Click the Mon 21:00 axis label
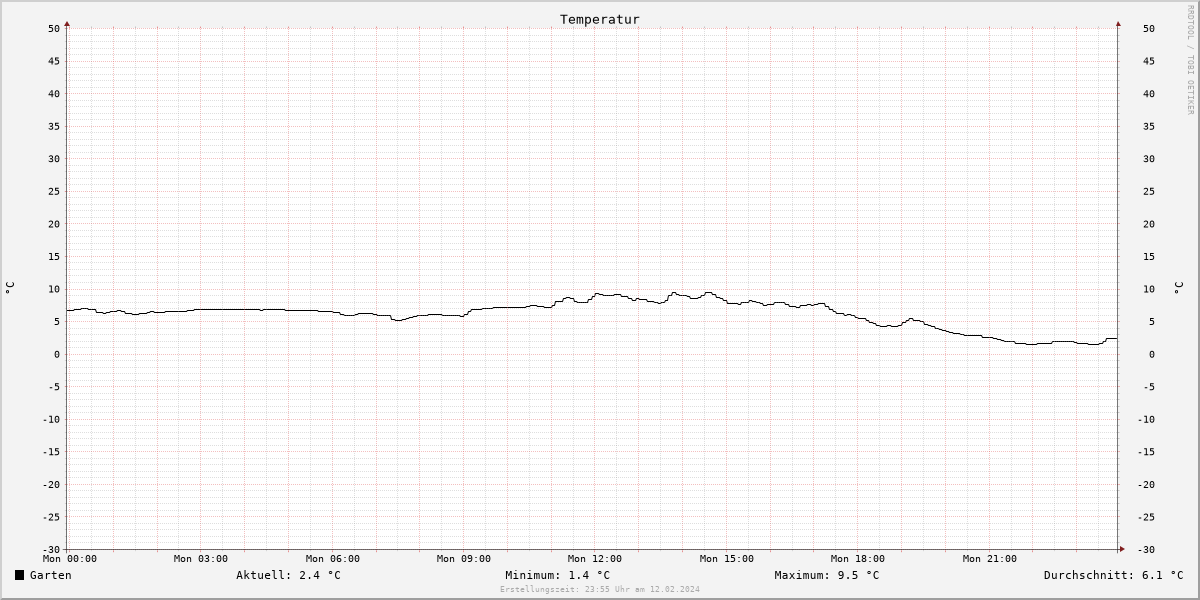Image resolution: width=1200 pixels, height=600 pixels. [990, 559]
